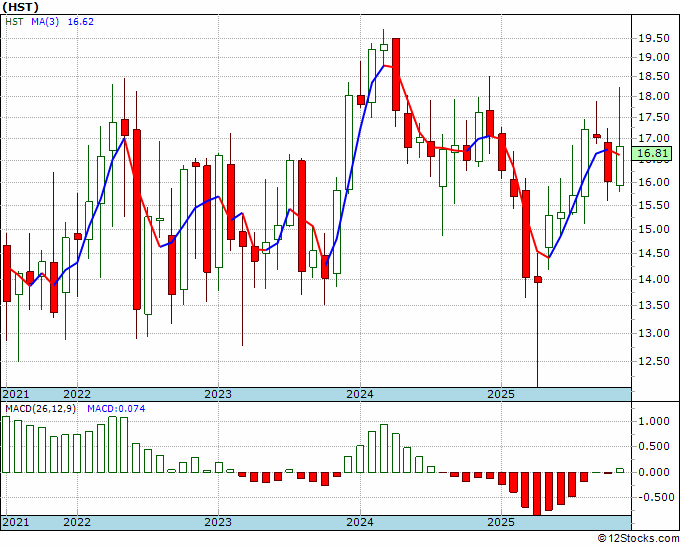Click the 2023 label on price chart axis
Screen dimensions: 680x546
tap(218, 394)
